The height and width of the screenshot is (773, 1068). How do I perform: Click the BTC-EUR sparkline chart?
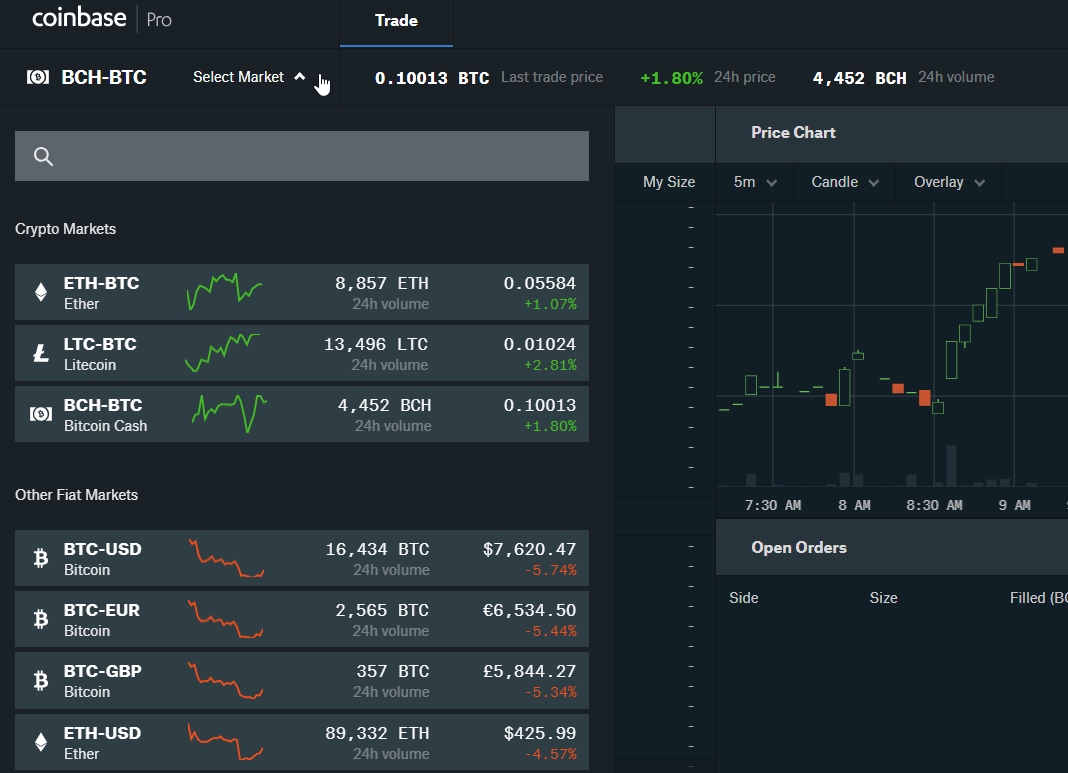[226, 619]
